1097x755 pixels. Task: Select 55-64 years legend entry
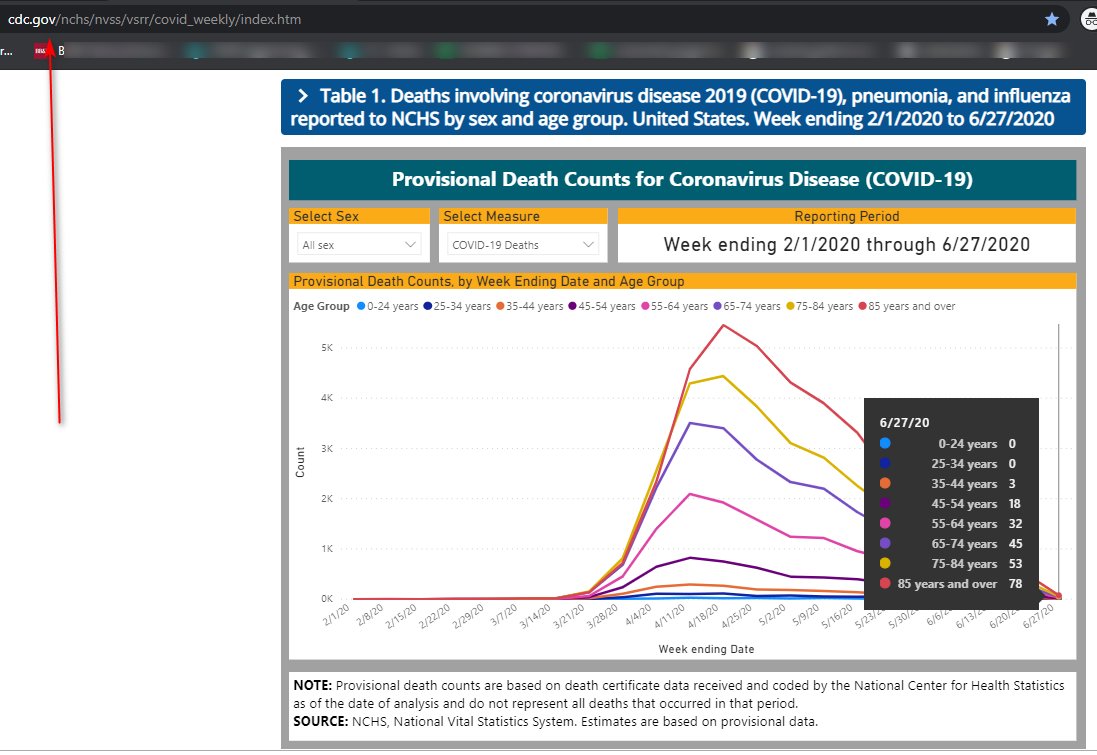[x=674, y=306]
